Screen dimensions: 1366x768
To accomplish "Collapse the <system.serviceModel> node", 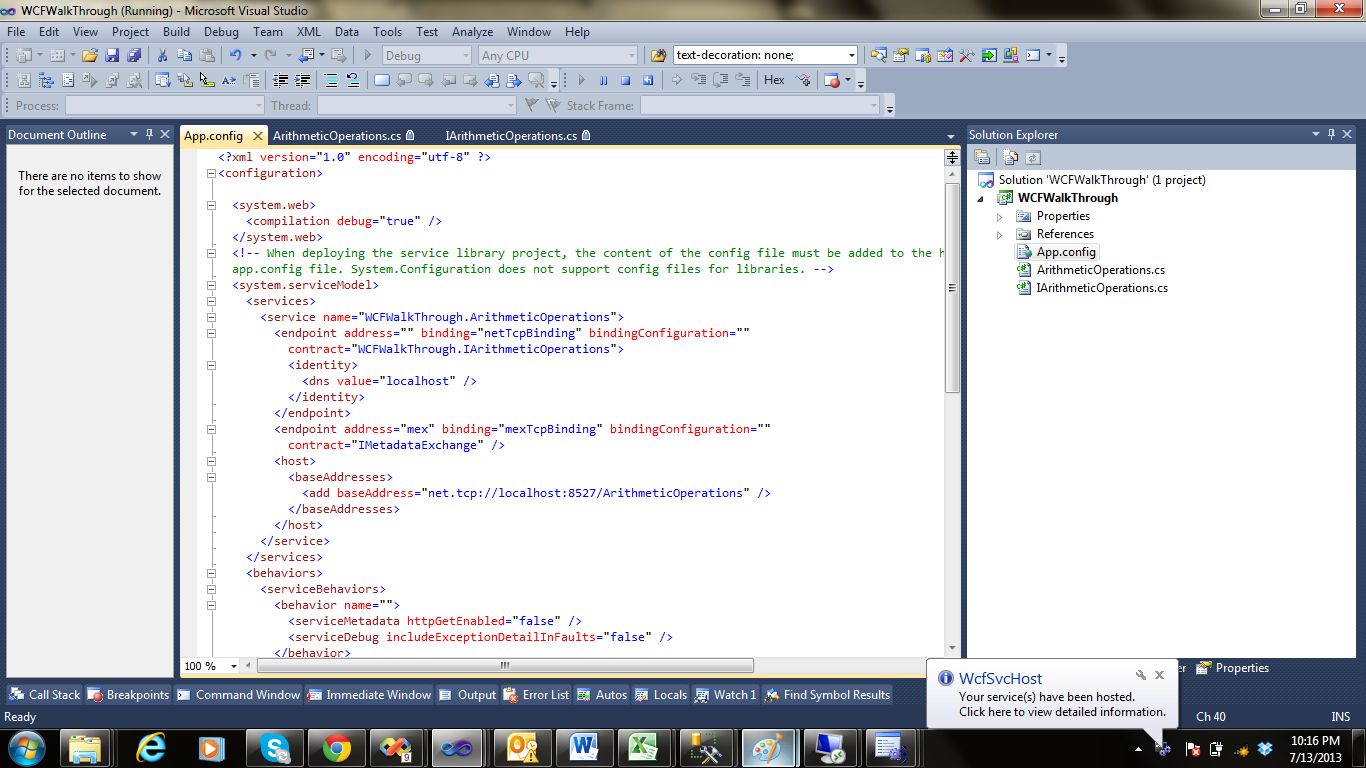I will tap(210, 285).
